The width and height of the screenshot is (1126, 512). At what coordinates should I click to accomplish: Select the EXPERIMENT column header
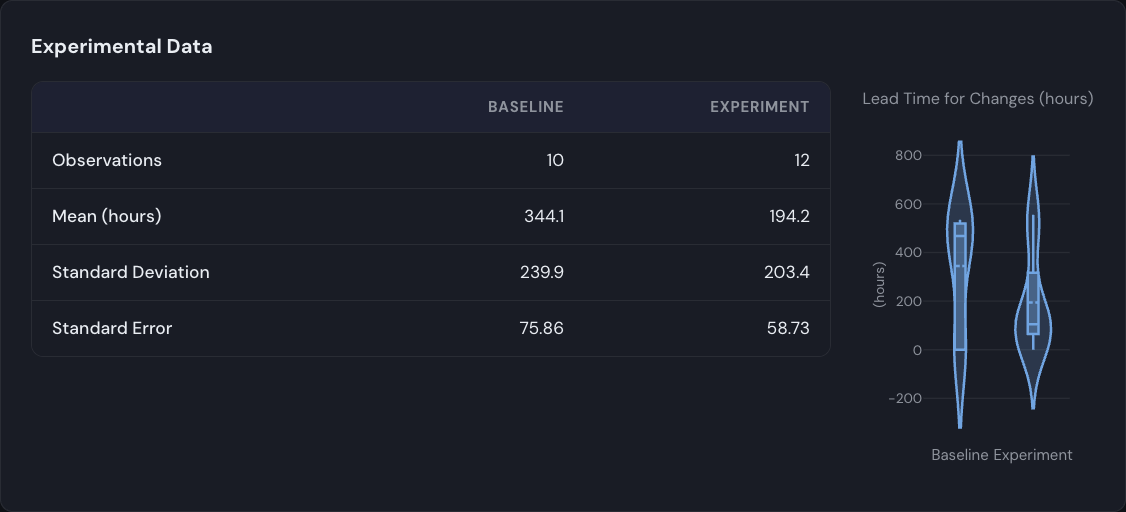760,107
